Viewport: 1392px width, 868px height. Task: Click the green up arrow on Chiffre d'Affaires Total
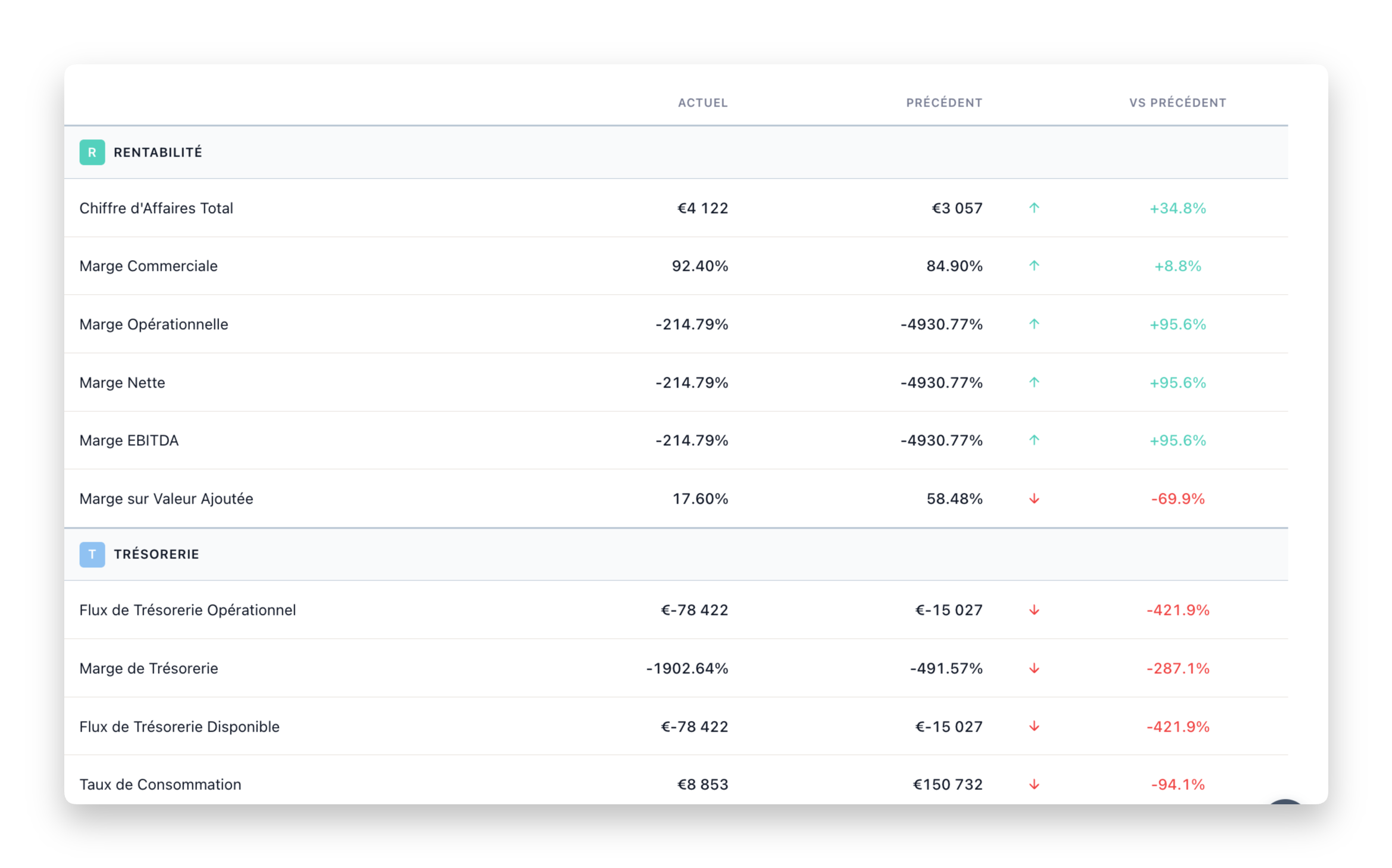pyautogui.click(x=1035, y=208)
